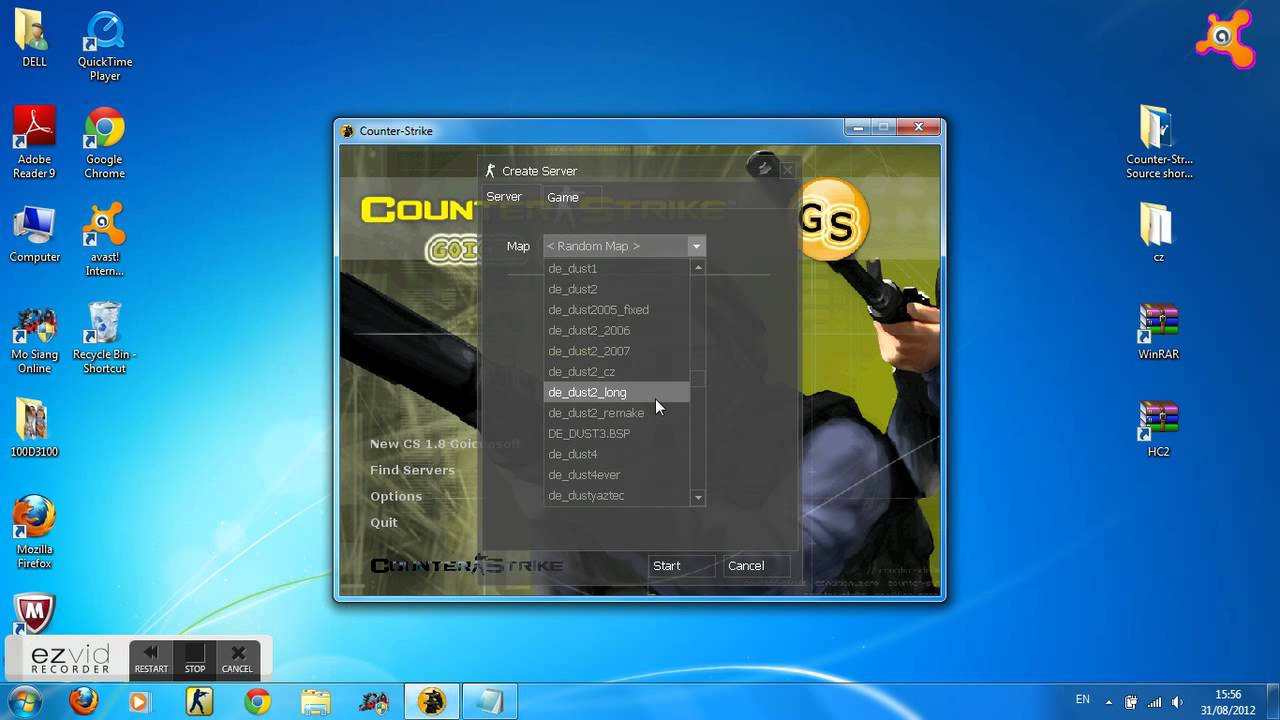This screenshot has width=1280, height=720.
Task: Click Quit in game menu
Action: tap(384, 522)
